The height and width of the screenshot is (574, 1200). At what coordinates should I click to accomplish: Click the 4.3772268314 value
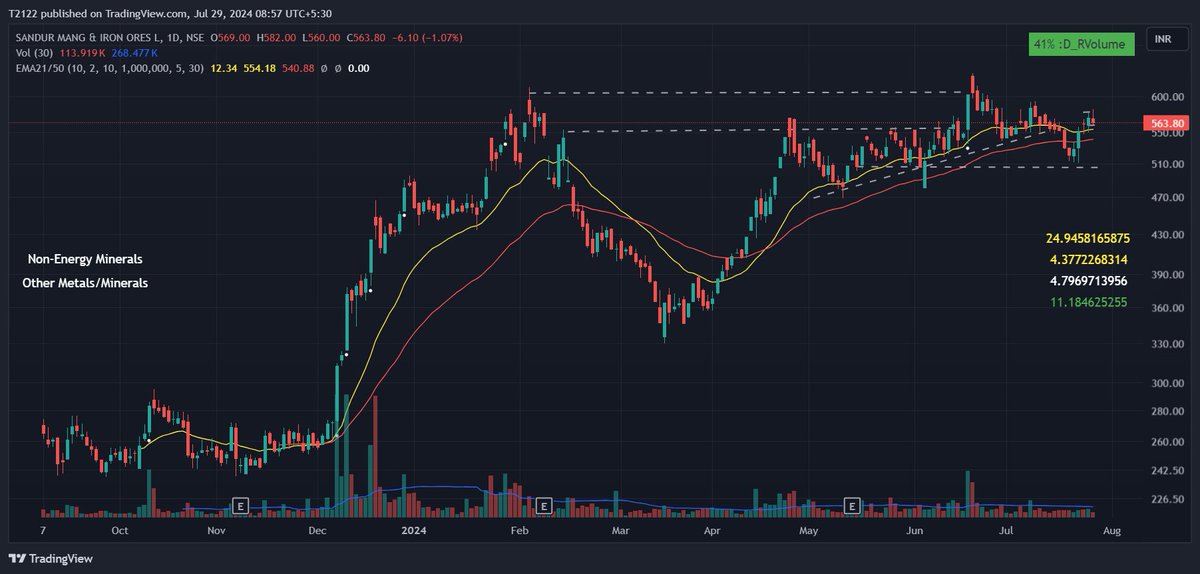click(1091, 260)
